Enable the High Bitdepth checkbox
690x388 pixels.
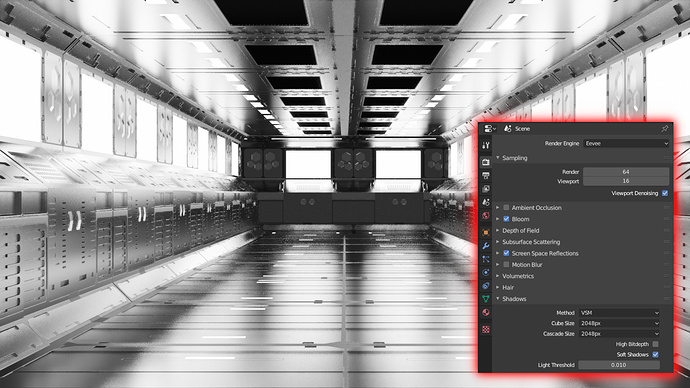656,344
